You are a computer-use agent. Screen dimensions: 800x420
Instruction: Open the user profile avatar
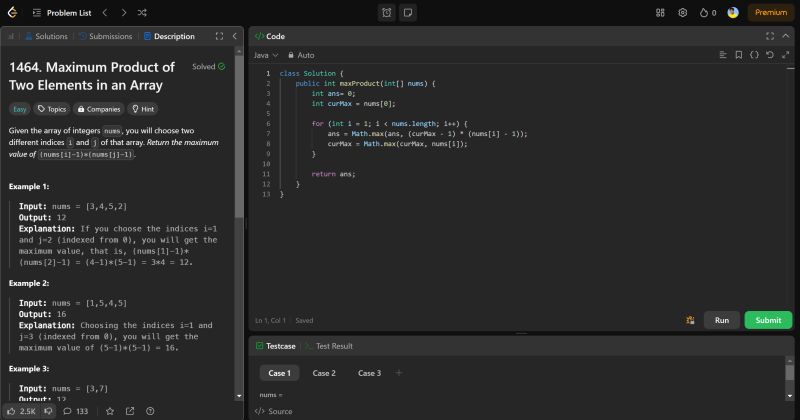pyautogui.click(x=733, y=13)
